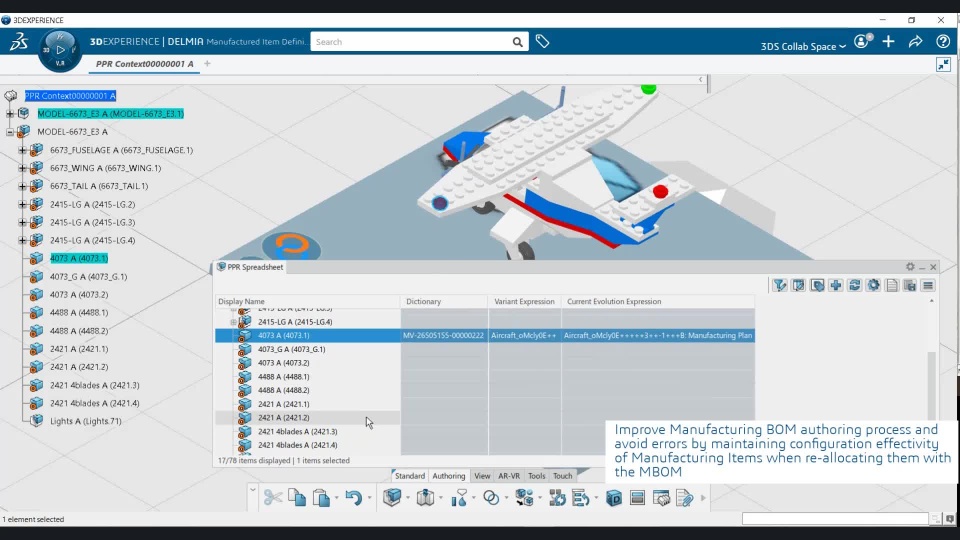Click the blue D cube icon
The image size is (960, 540).
click(x=613, y=498)
